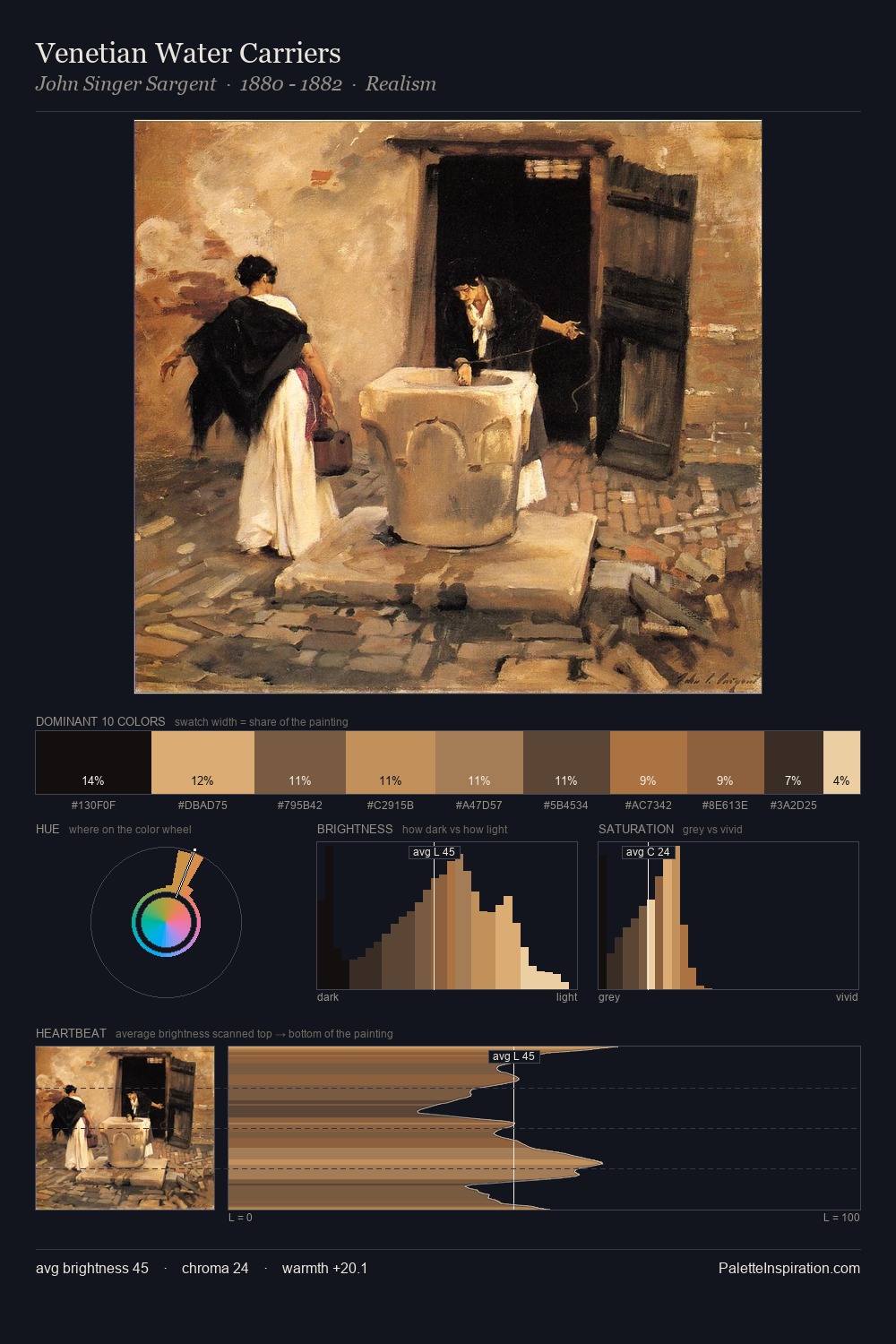Click the warmth +20.1 stat
Screen dimensions: 896x1344
click(324, 1268)
